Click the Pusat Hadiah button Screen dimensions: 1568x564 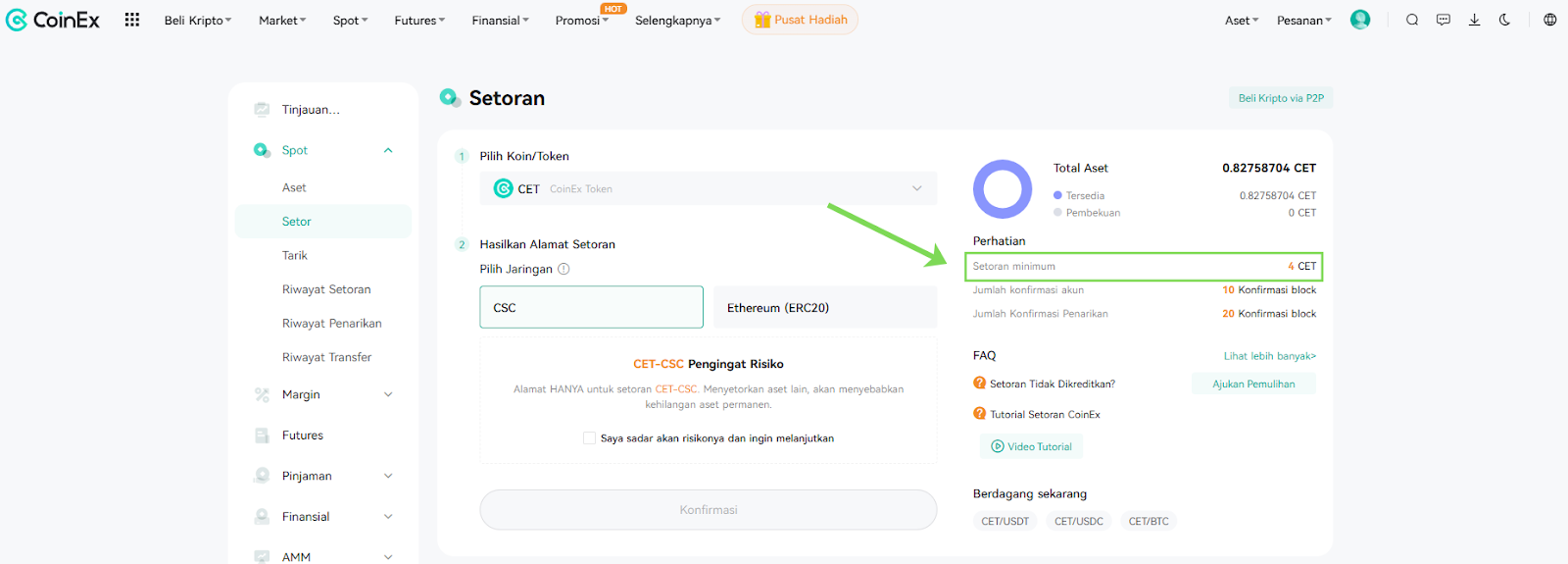pyautogui.click(x=800, y=20)
